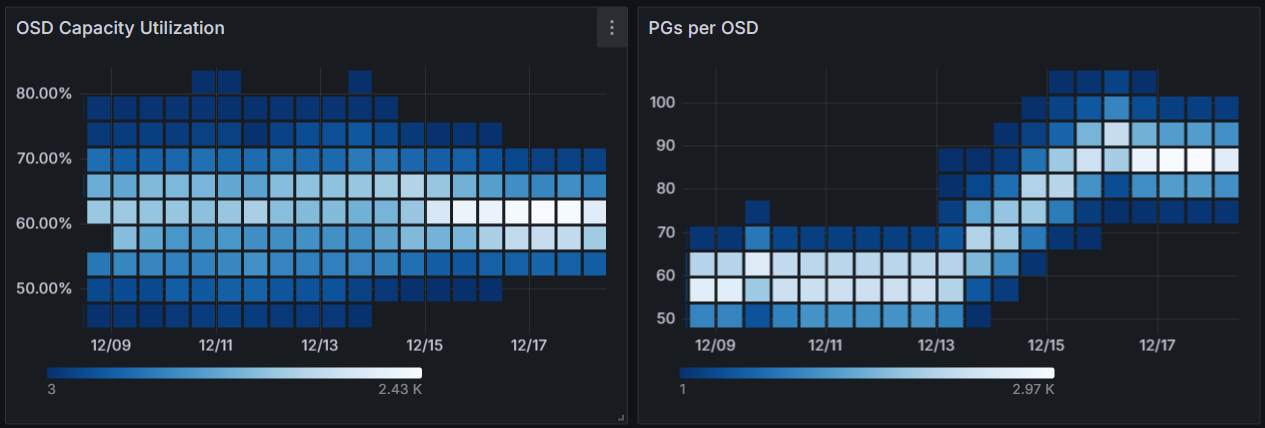This screenshot has width=1265, height=428.
Task: Click the 50.00% y-axis label
Action: click(44, 288)
